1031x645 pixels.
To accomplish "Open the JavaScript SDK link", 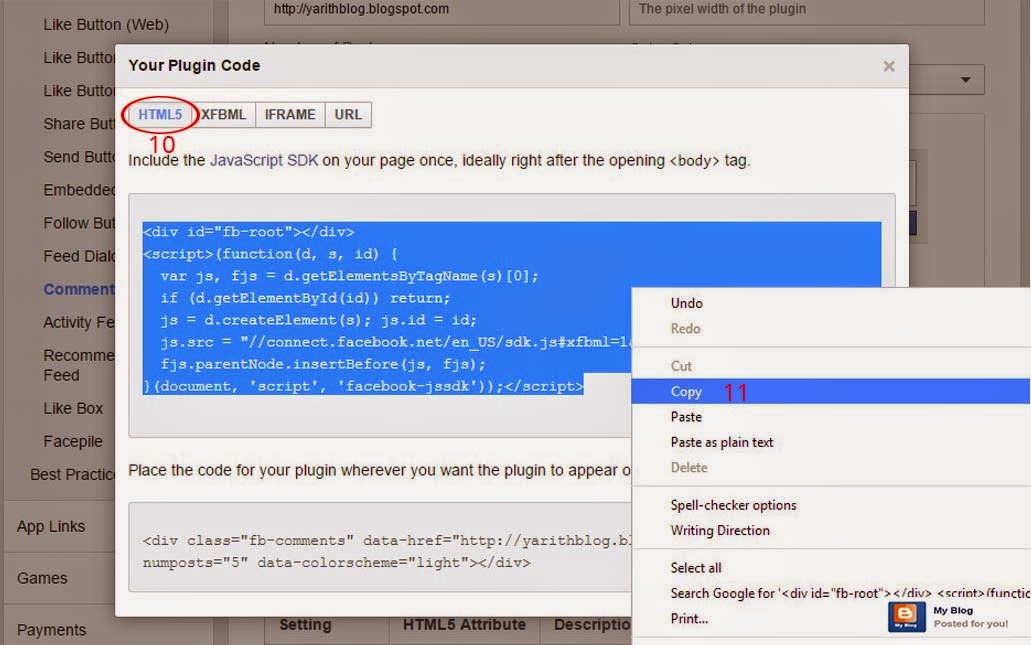I will click(x=264, y=160).
